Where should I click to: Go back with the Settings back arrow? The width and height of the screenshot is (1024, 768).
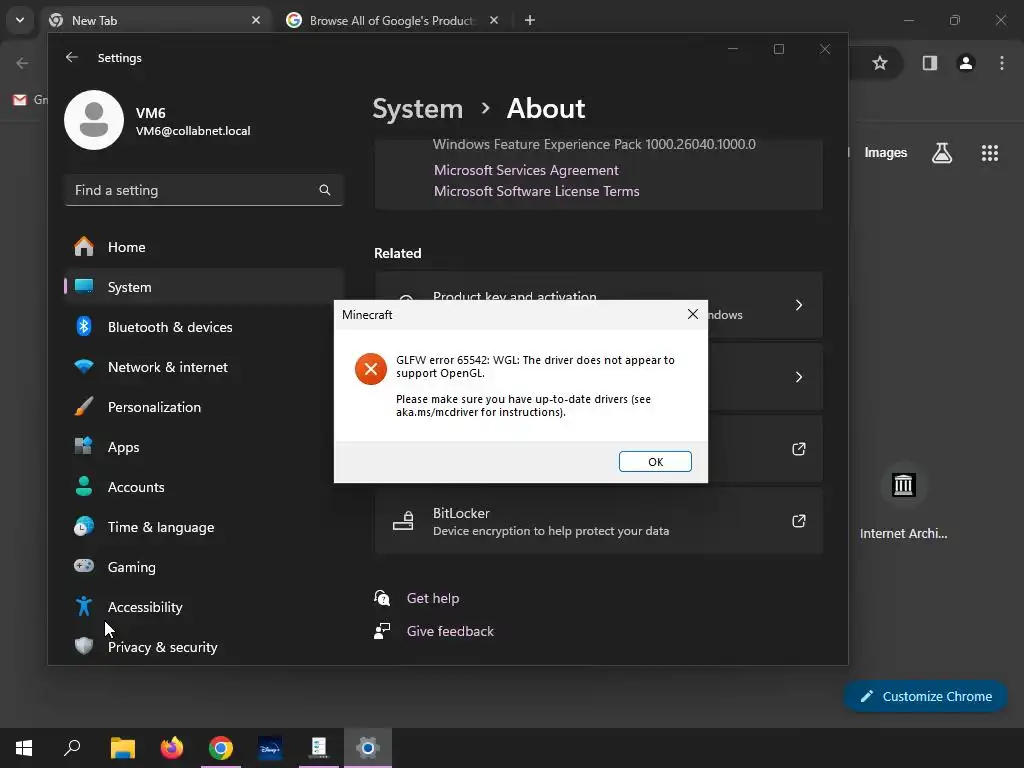(72, 57)
